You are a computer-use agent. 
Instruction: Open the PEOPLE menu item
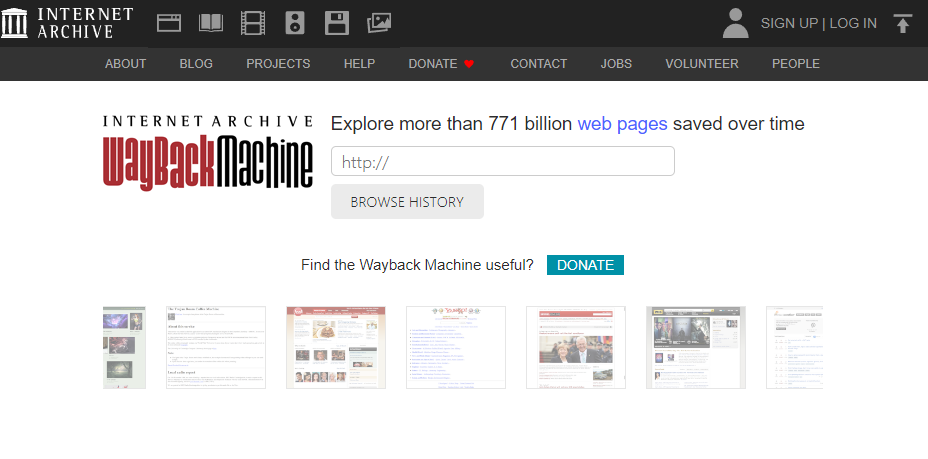pos(795,64)
